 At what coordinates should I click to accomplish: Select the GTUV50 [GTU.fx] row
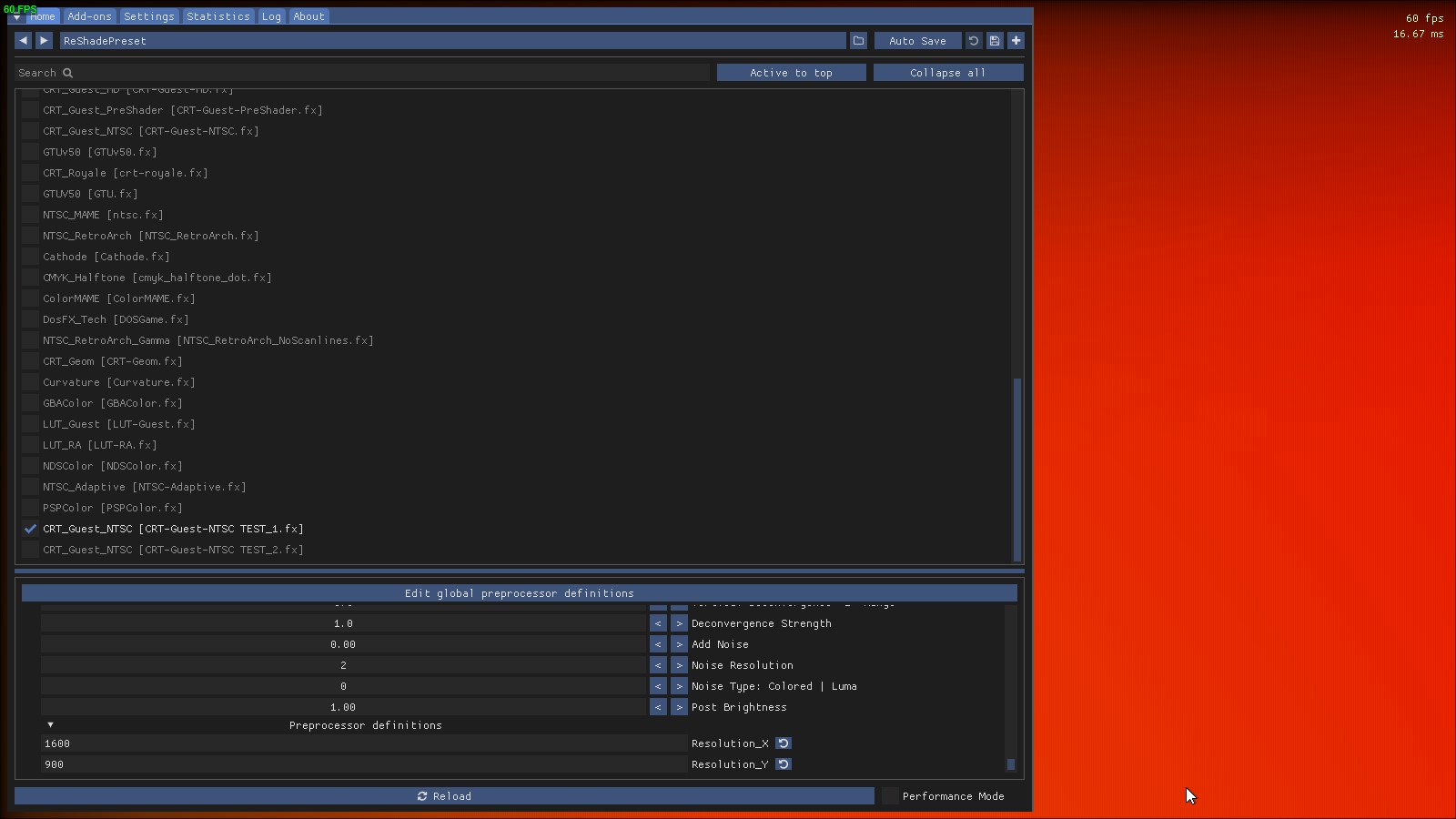(90, 194)
